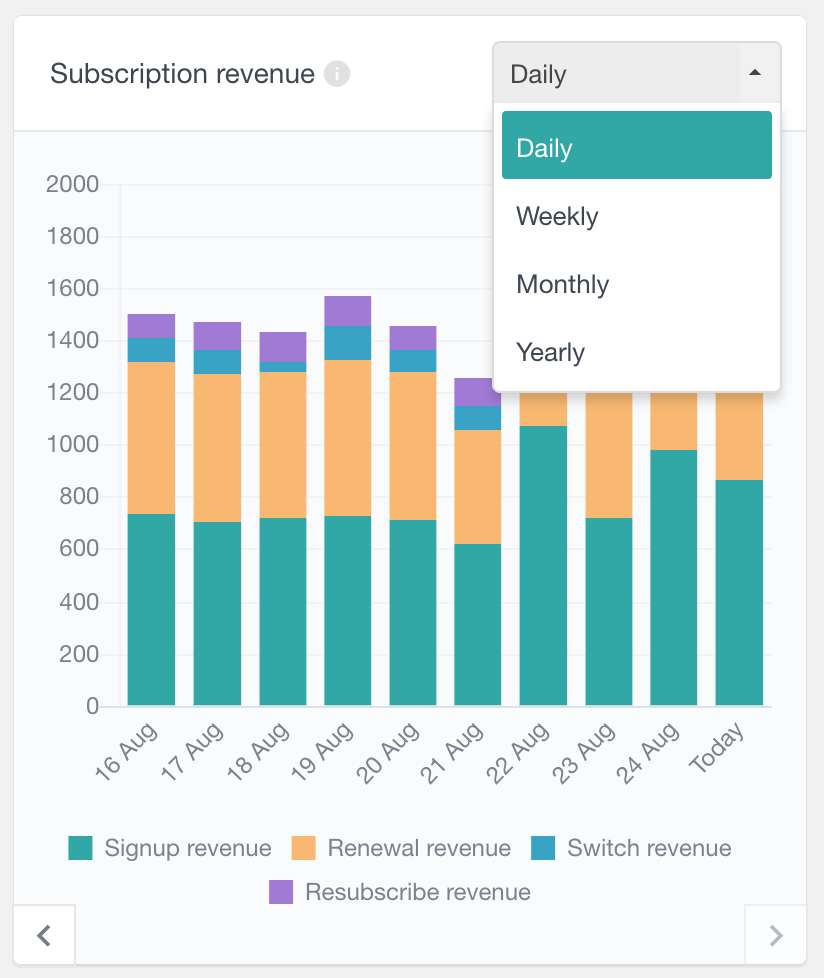824x978 pixels.
Task: Click the 2000 y-axis value
Action: point(72,184)
